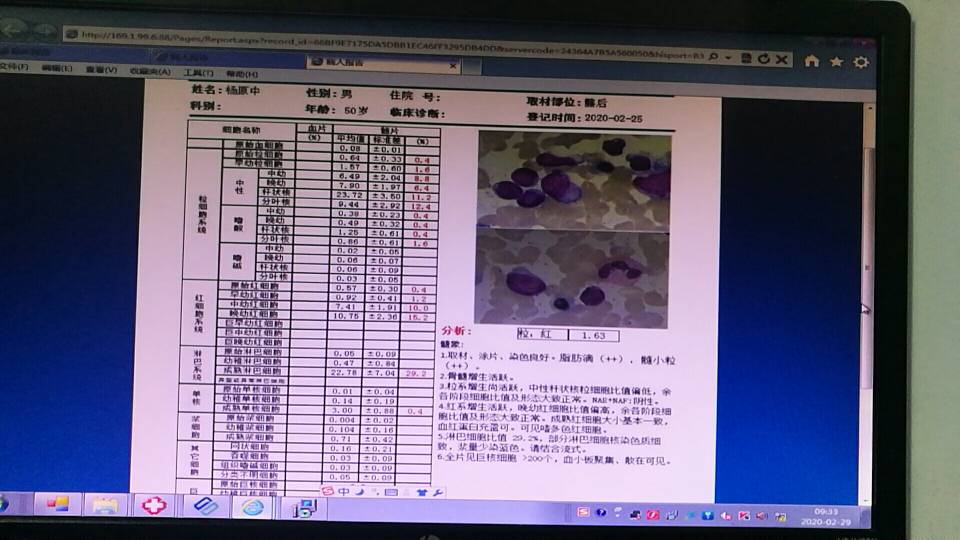
Task: Select the 姓名 patient name text
Action: (225, 90)
